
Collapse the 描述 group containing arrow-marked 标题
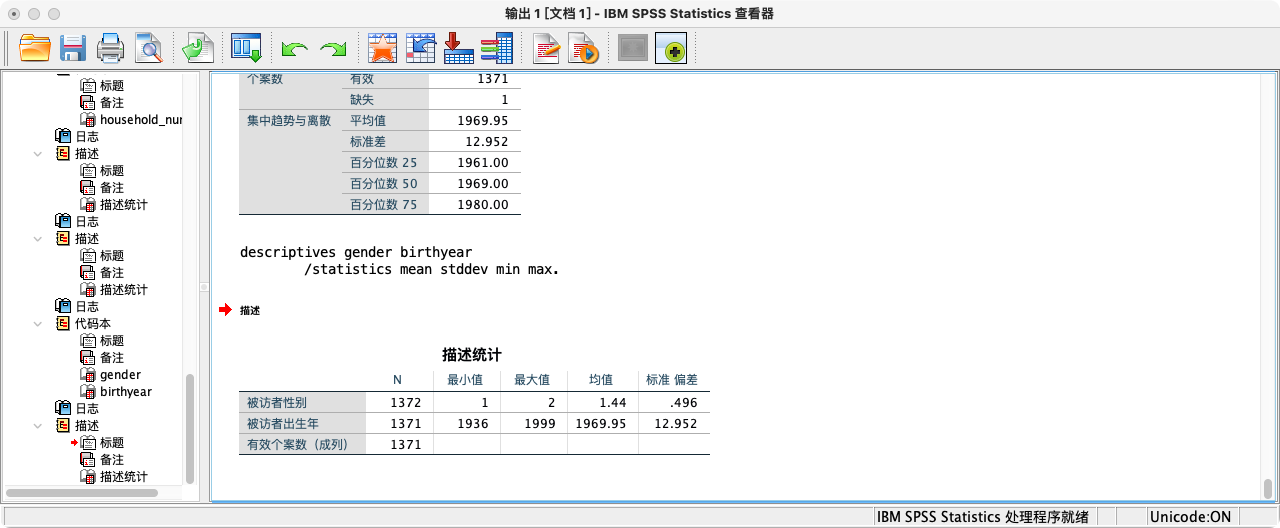(x=37, y=426)
